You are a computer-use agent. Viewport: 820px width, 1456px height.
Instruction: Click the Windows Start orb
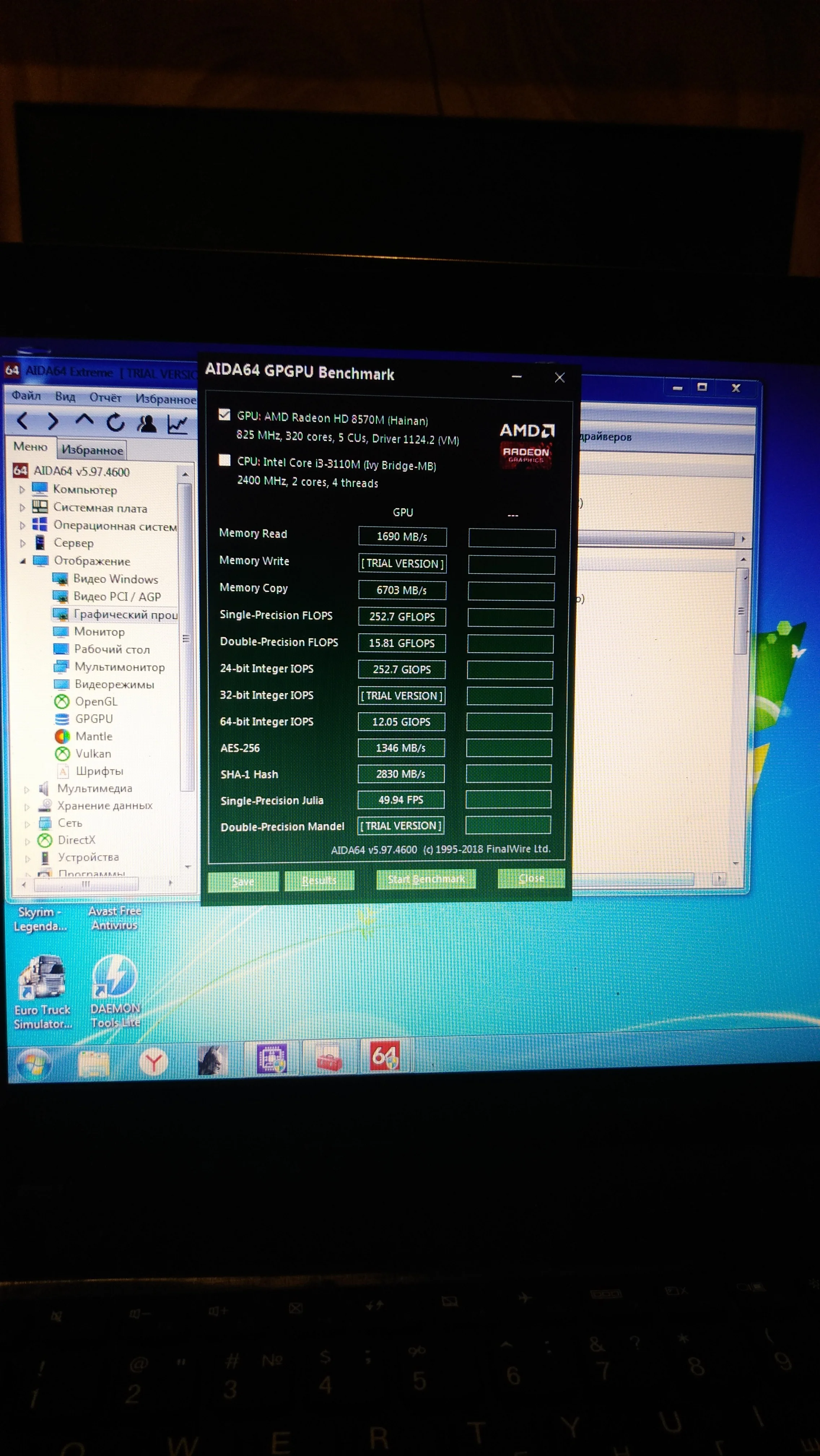click(x=34, y=1064)
